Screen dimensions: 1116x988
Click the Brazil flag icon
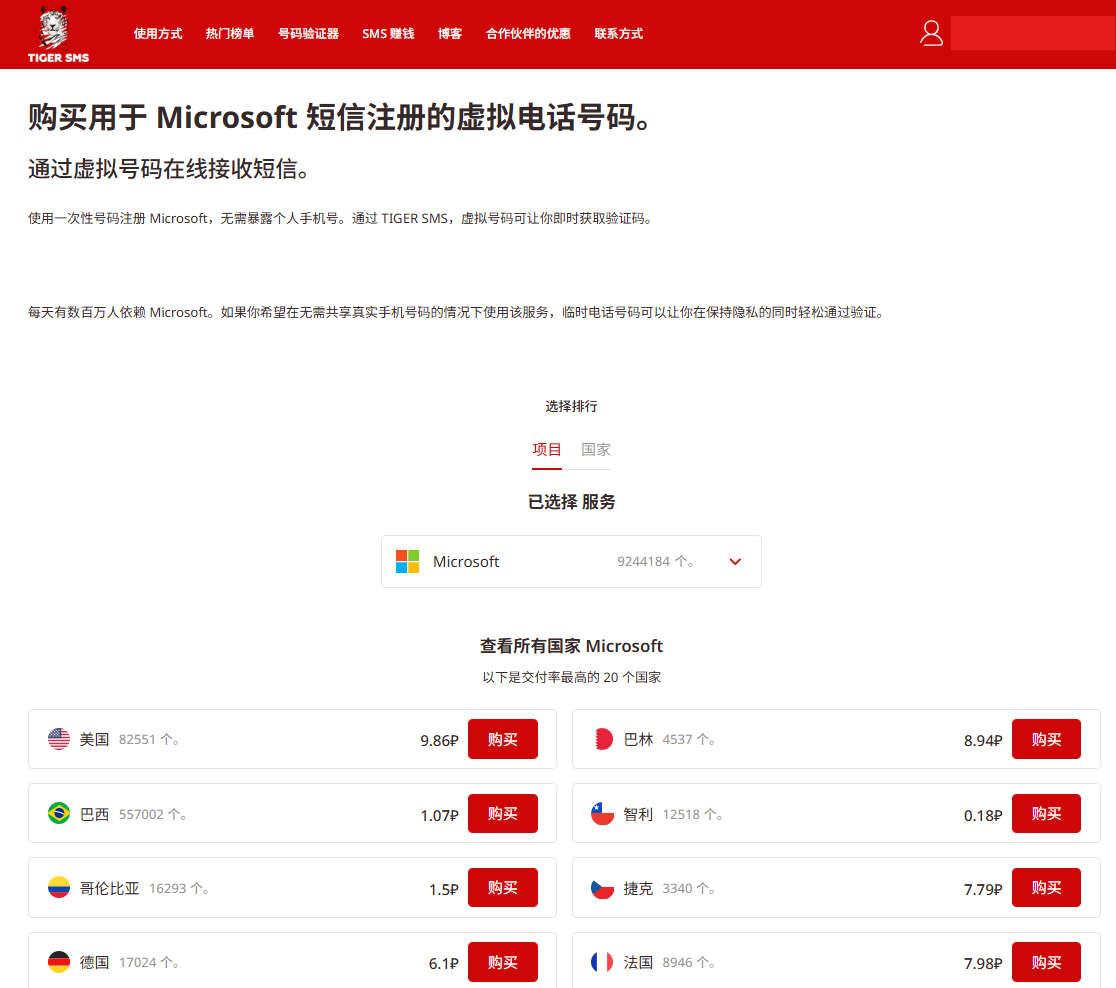59,813
